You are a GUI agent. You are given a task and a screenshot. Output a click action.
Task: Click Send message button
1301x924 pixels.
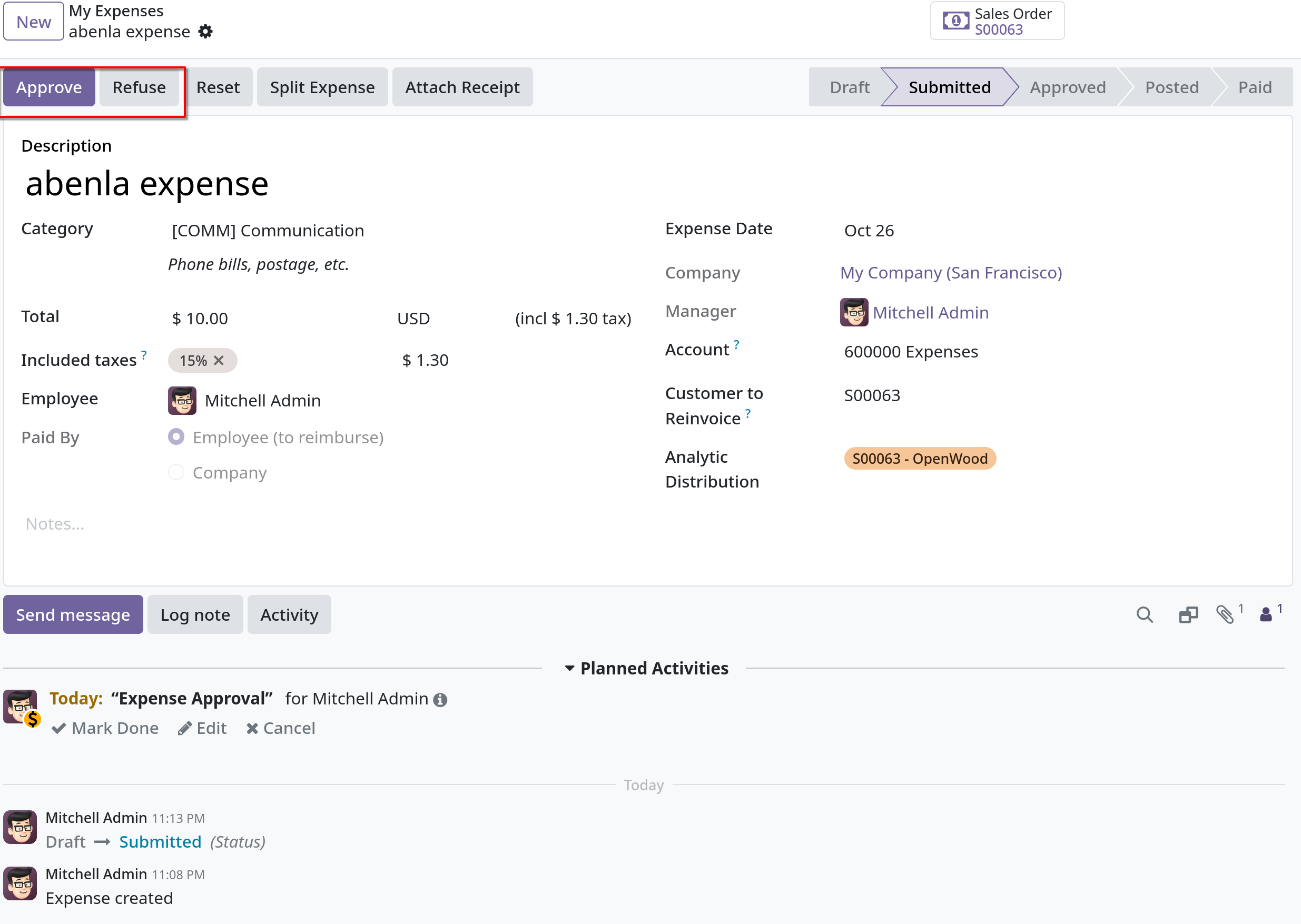[73, 614]
